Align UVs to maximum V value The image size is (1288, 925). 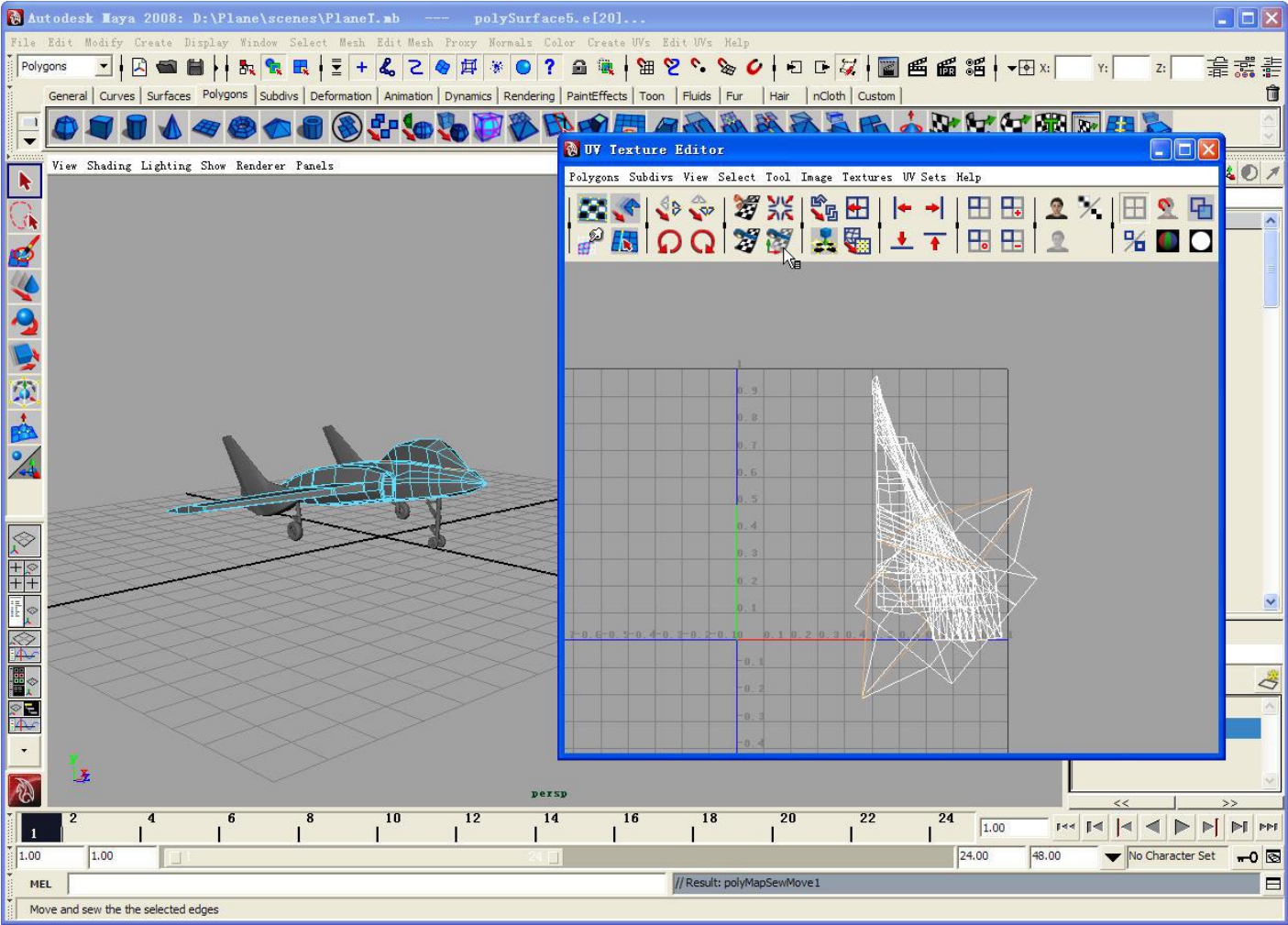[934, 241]
